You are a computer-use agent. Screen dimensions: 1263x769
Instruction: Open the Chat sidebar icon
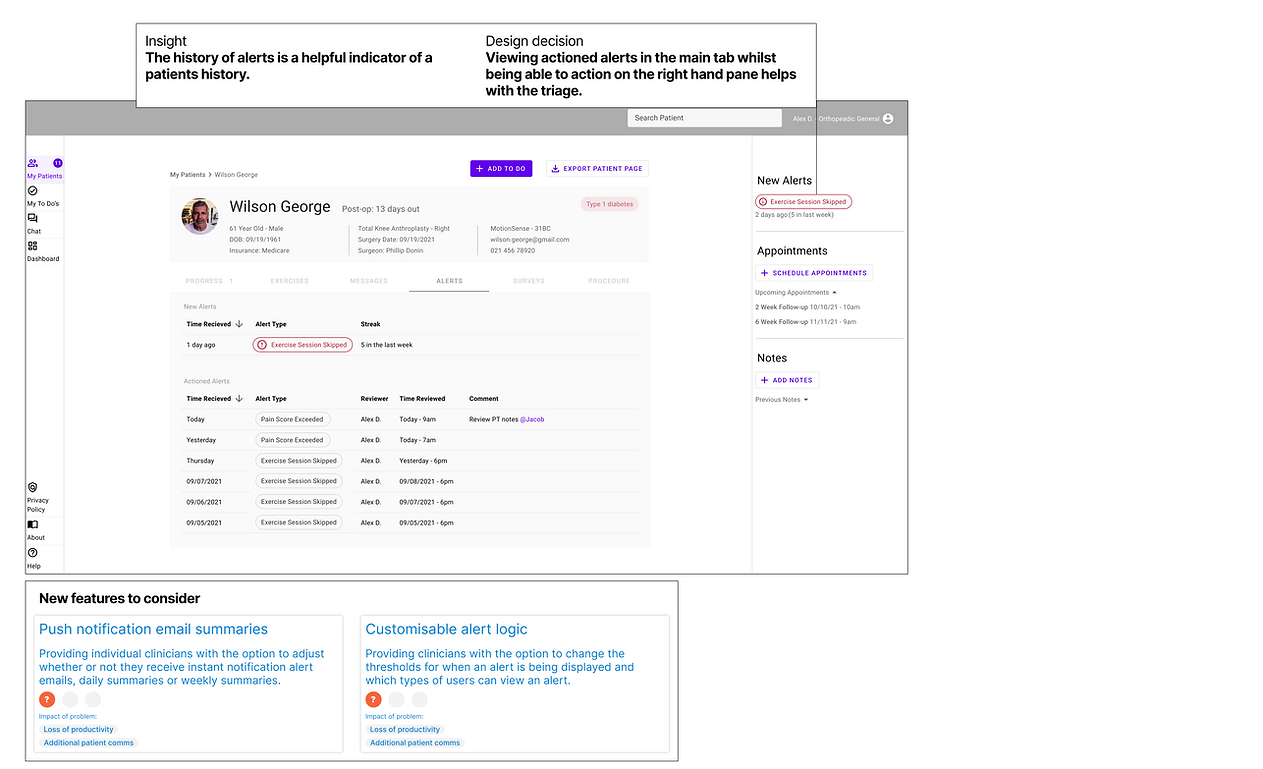tap(32, 218)
